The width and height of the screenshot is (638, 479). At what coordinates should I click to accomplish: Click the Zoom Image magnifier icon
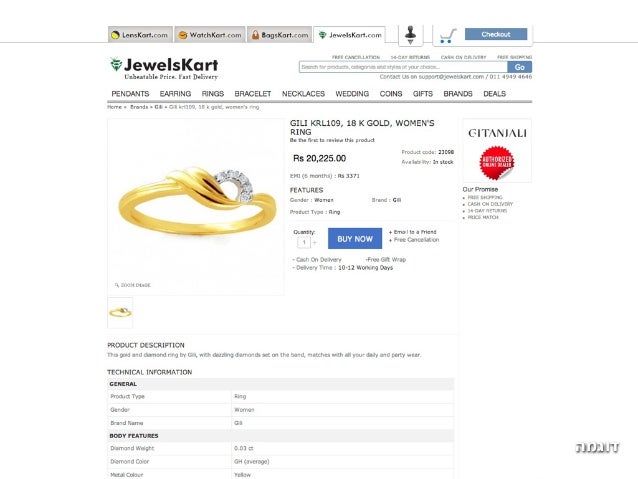pos(117,285)
